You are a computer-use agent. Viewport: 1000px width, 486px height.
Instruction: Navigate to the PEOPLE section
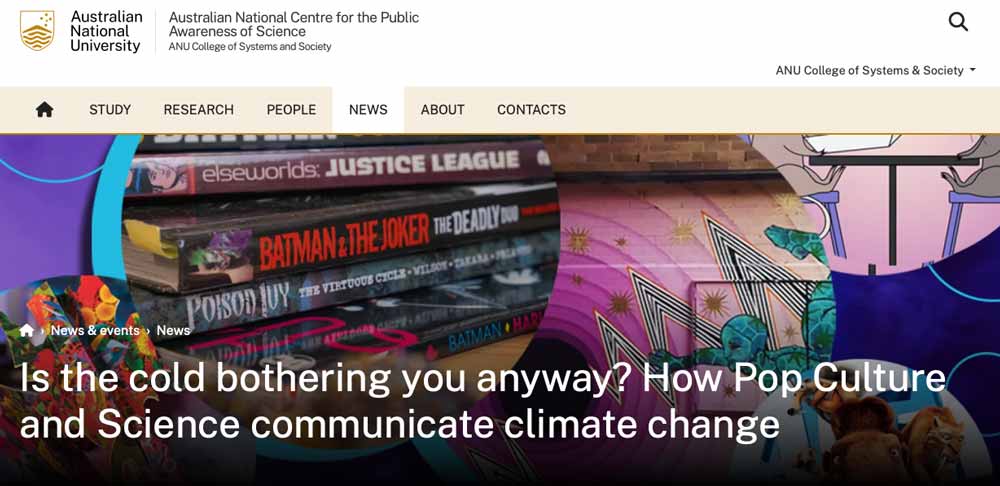[x=291, y=110]
